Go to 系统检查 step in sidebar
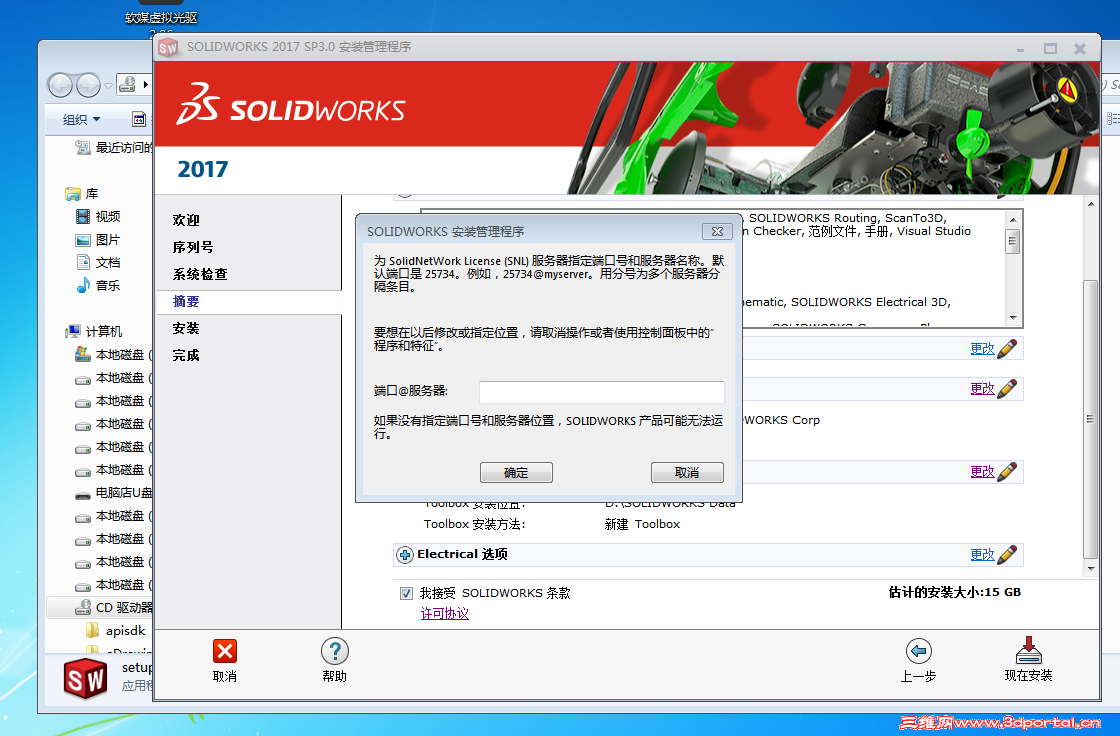The height and width of the screenshot is (736, 1120). [200, 274]
